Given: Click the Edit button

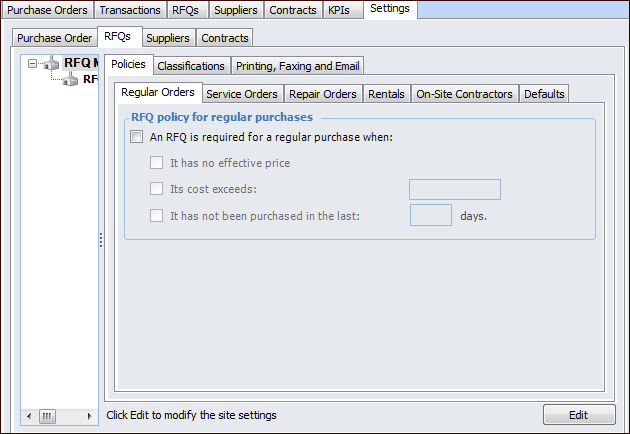Looking at the screenshot, I should coord(579,415).
